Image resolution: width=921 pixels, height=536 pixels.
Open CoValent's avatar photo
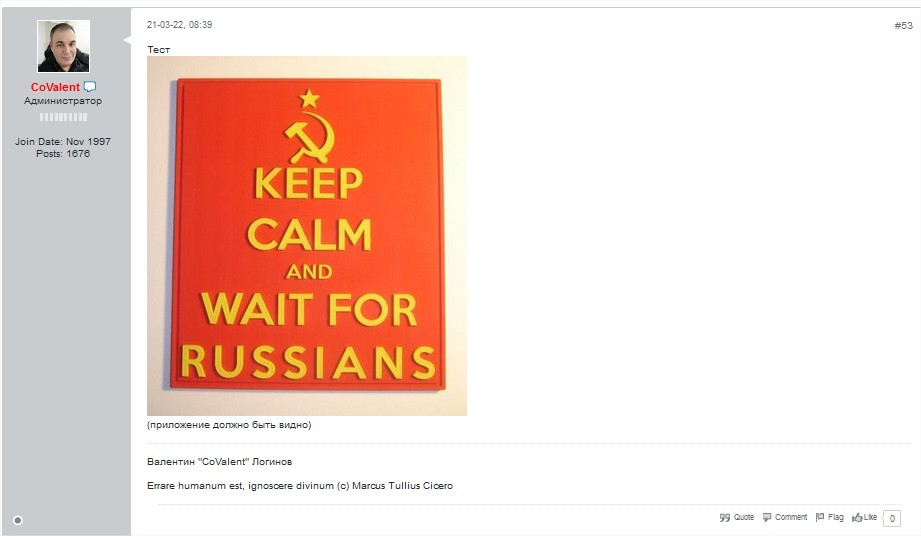pos(63,46)
